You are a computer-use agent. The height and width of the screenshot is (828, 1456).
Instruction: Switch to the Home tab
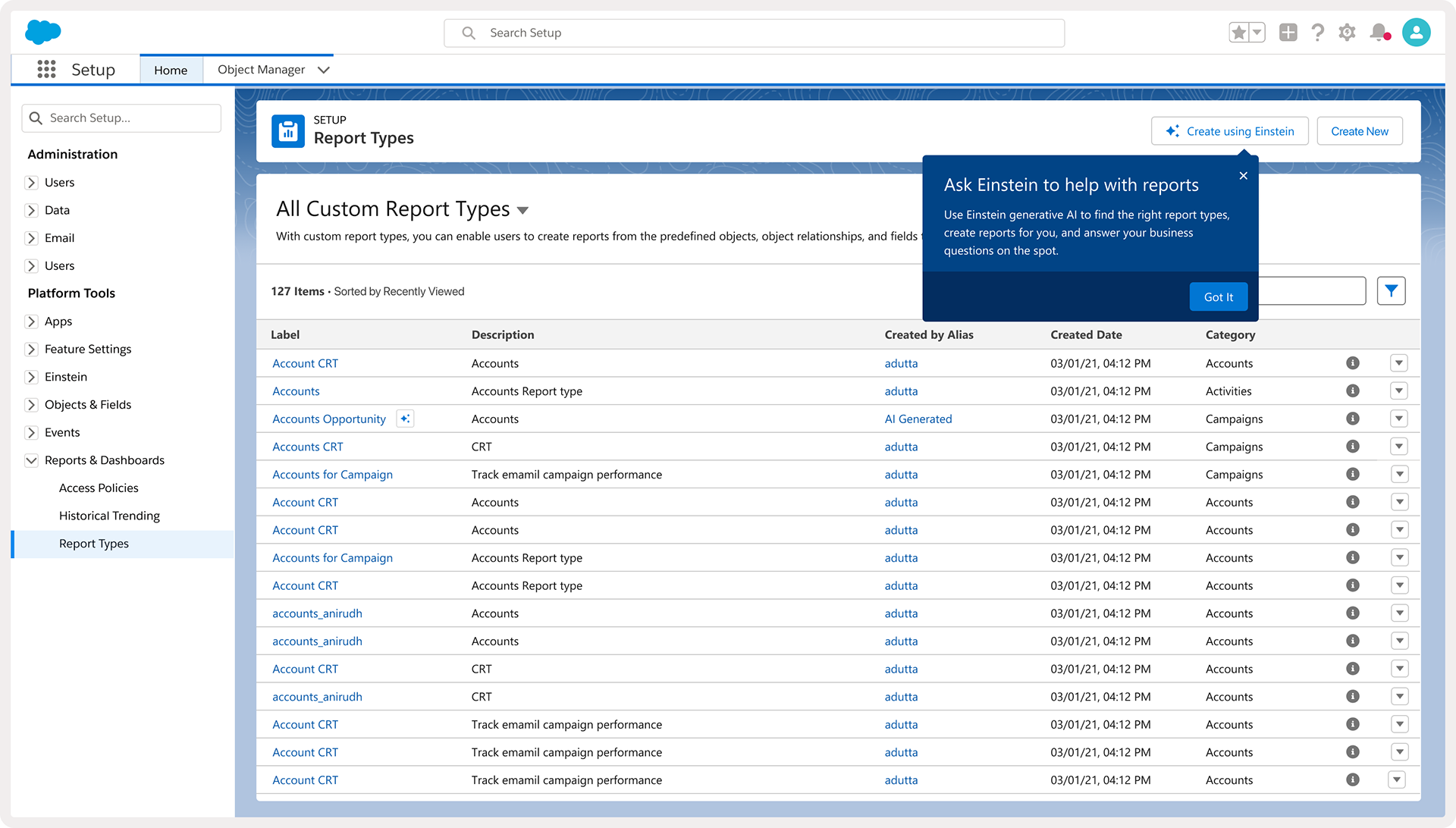point(171,70)
